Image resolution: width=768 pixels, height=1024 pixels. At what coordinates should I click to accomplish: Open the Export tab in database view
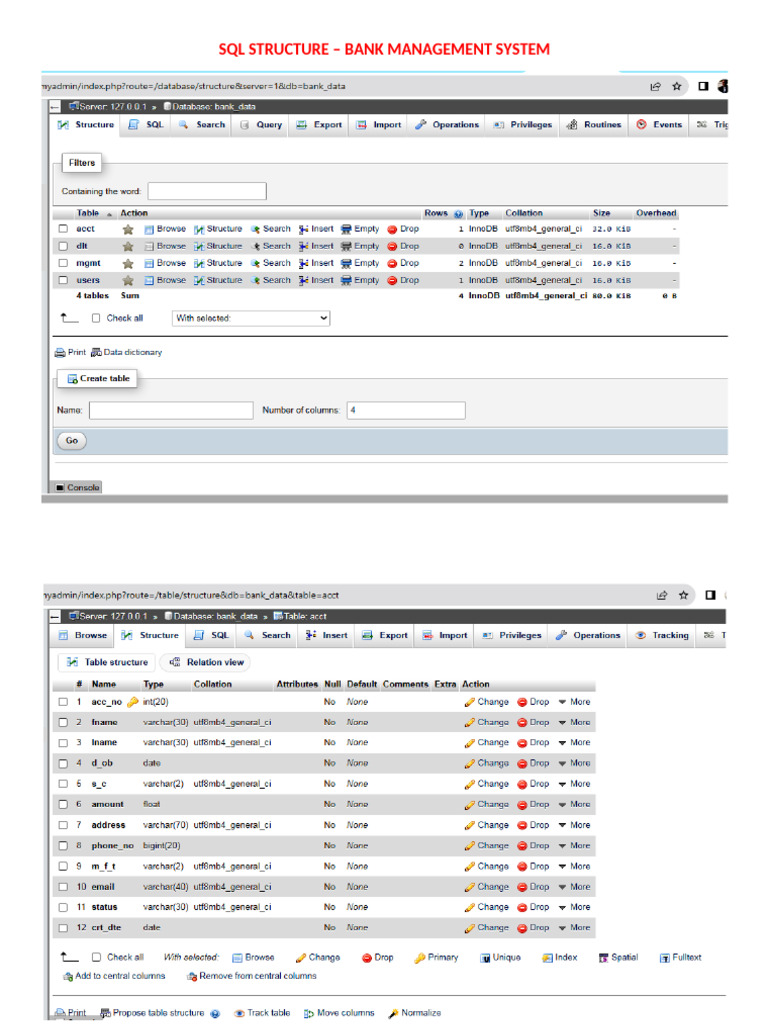[x=320, y=125]
